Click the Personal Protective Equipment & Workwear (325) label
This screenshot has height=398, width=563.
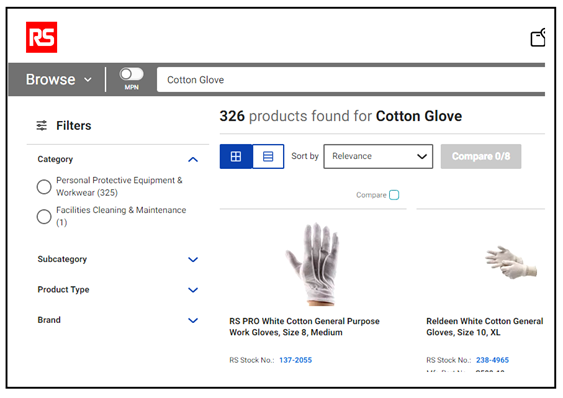[x=119, y=186]
